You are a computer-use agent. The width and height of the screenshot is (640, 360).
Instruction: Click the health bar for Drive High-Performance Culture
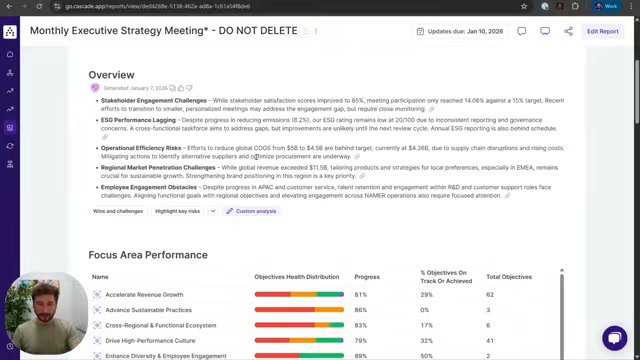[299, 340]
